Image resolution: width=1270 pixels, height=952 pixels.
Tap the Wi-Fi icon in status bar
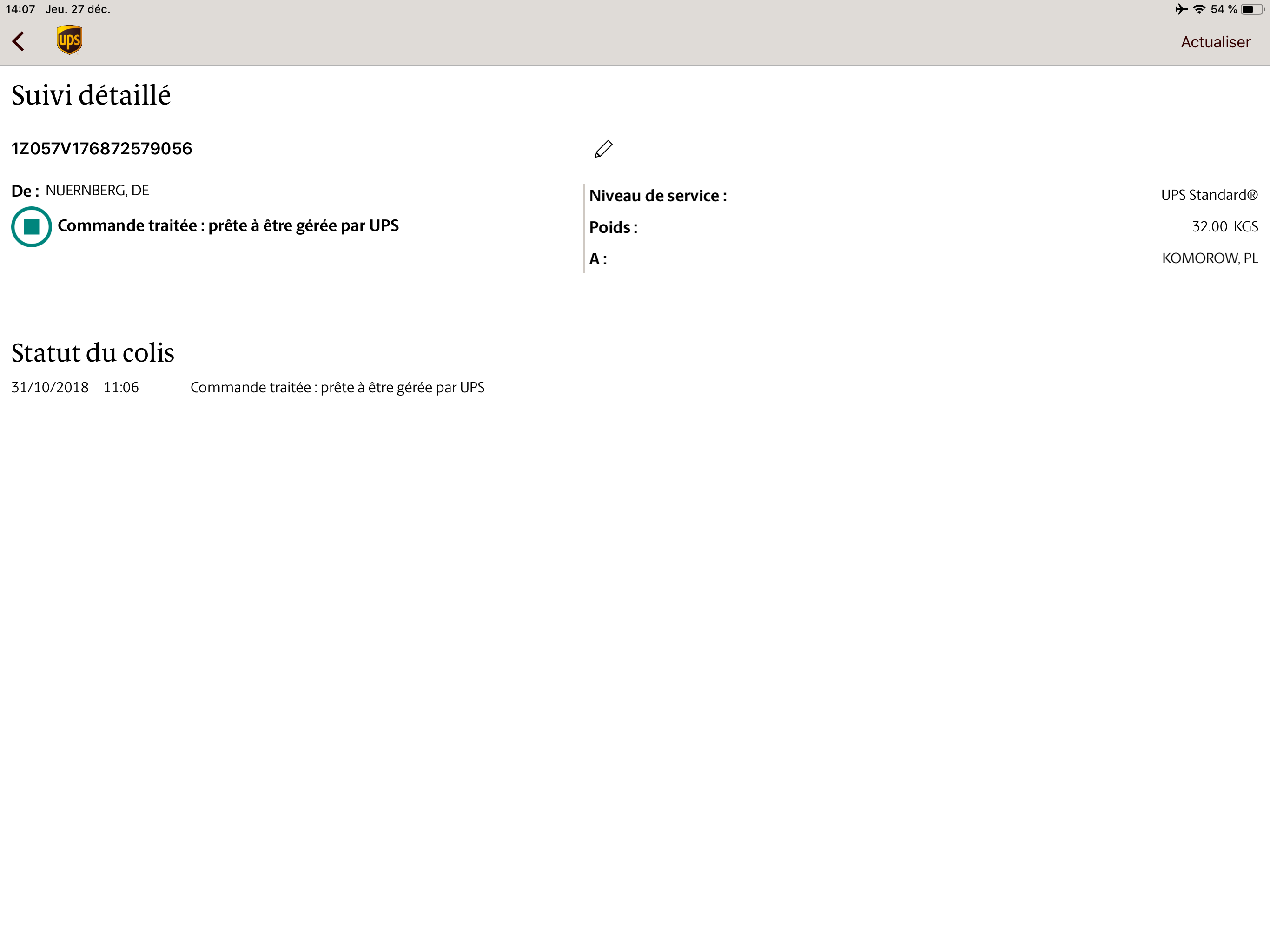[1199, 9]
